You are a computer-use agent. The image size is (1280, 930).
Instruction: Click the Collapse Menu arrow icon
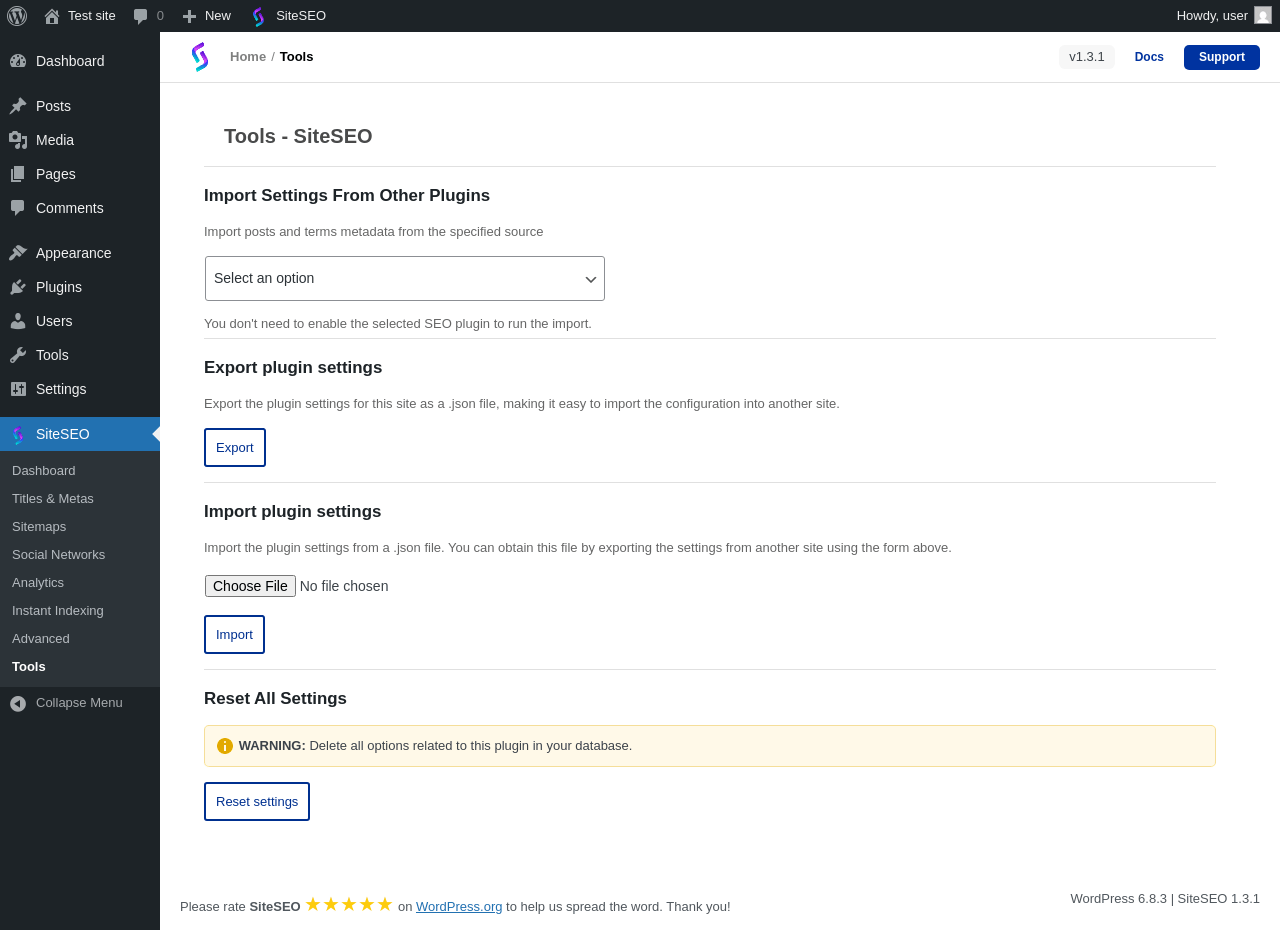(18, 703)
